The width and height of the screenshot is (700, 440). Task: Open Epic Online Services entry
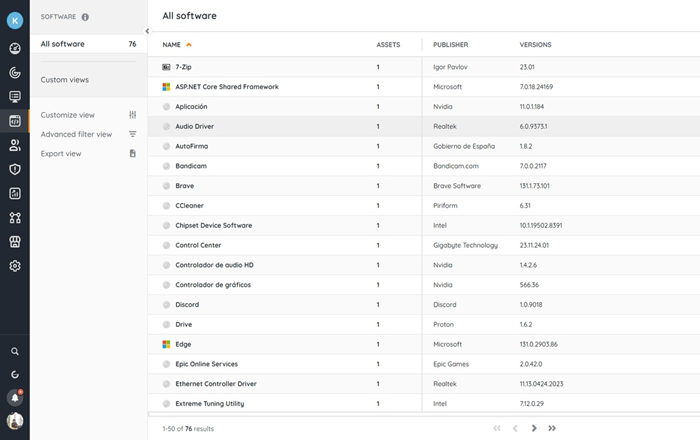tap(206, 364)
